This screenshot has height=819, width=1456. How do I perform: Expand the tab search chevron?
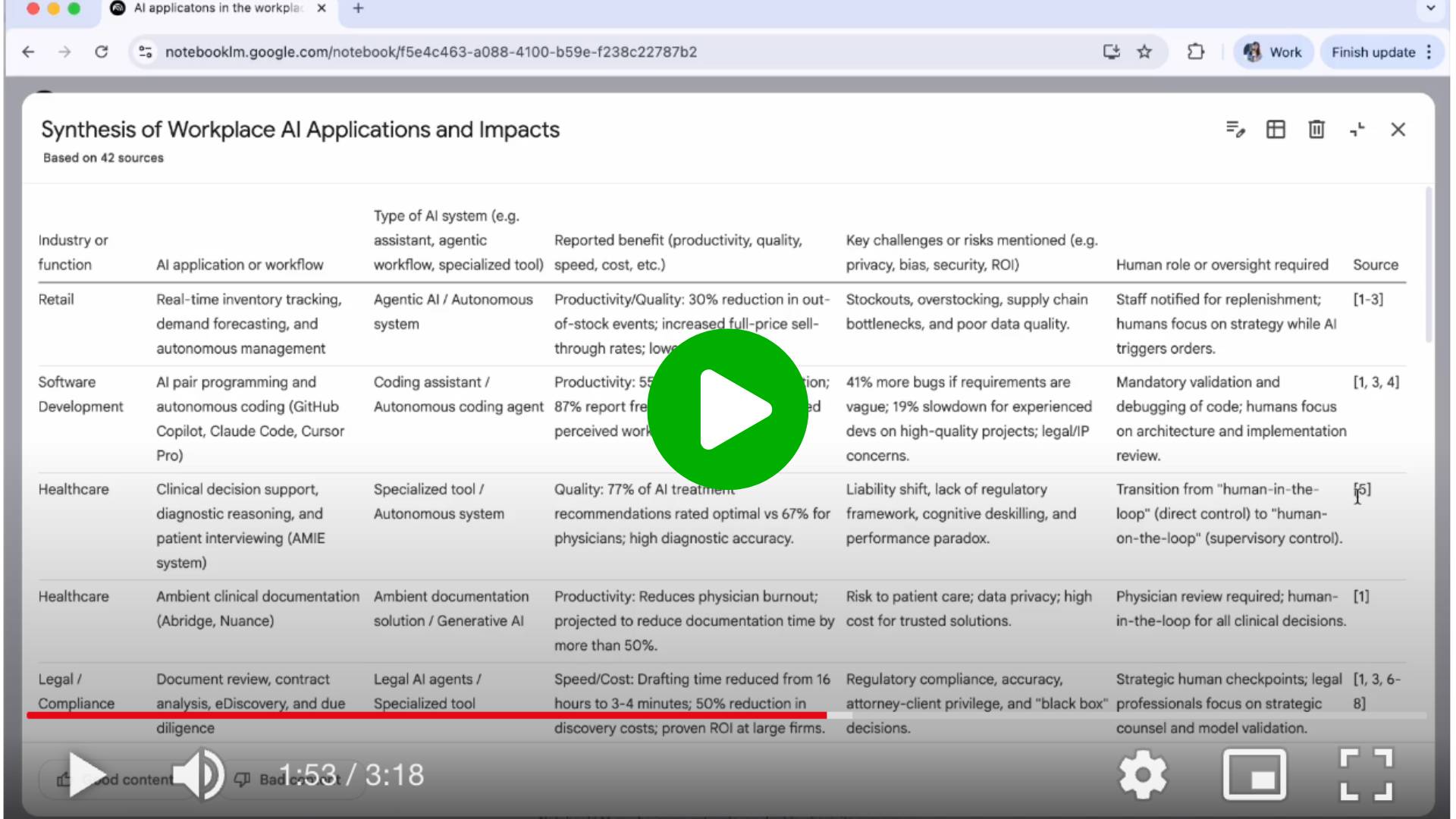[1430, 8]
